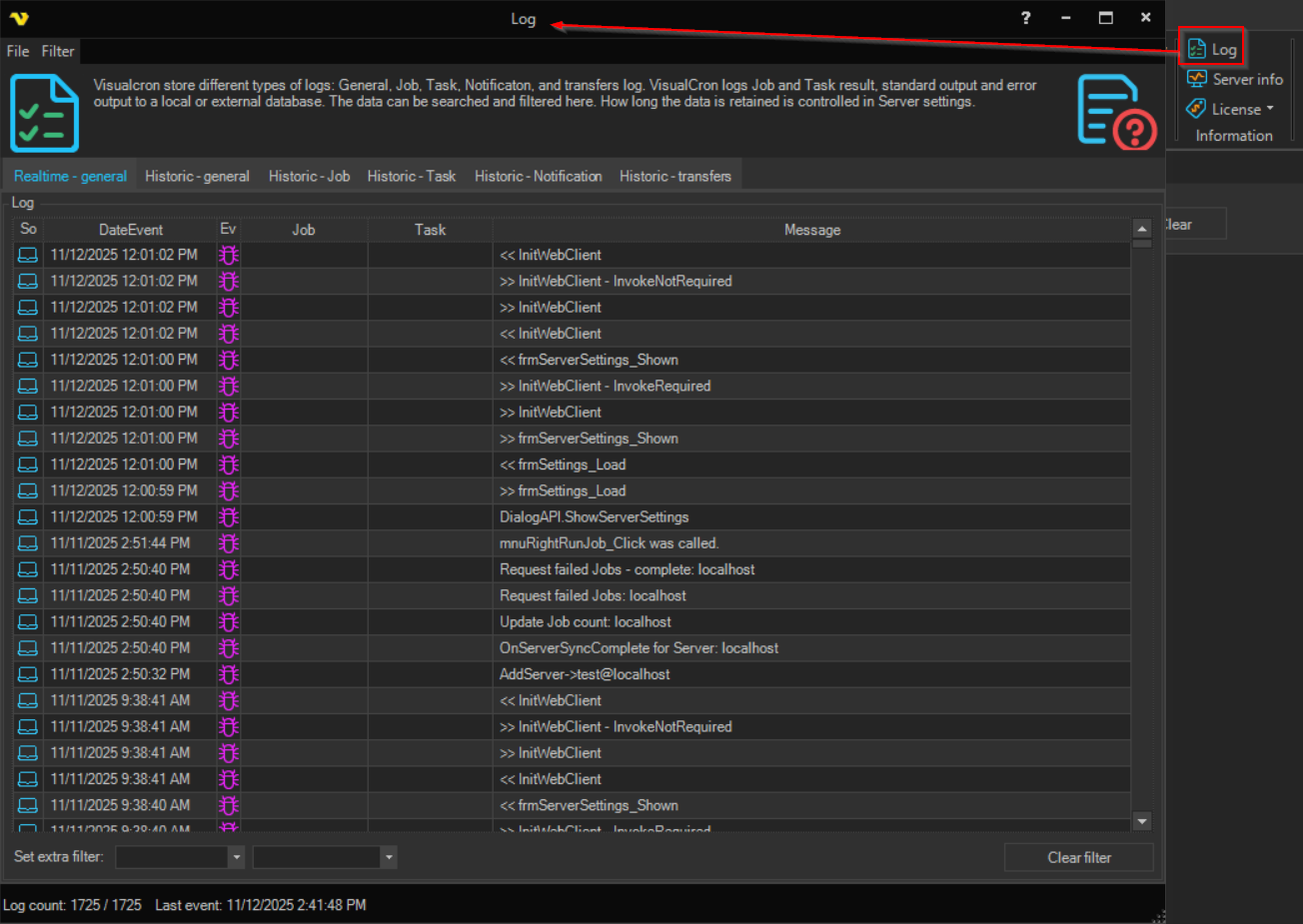Open the first Set extra filter dropdown
This screenshot has height=924, width=1303.
(236, 857)
